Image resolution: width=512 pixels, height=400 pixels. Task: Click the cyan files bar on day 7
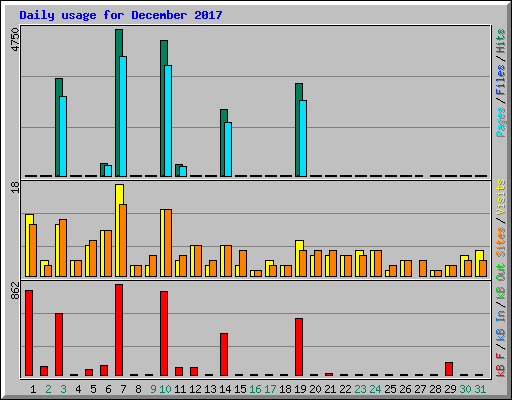[123, 116]
